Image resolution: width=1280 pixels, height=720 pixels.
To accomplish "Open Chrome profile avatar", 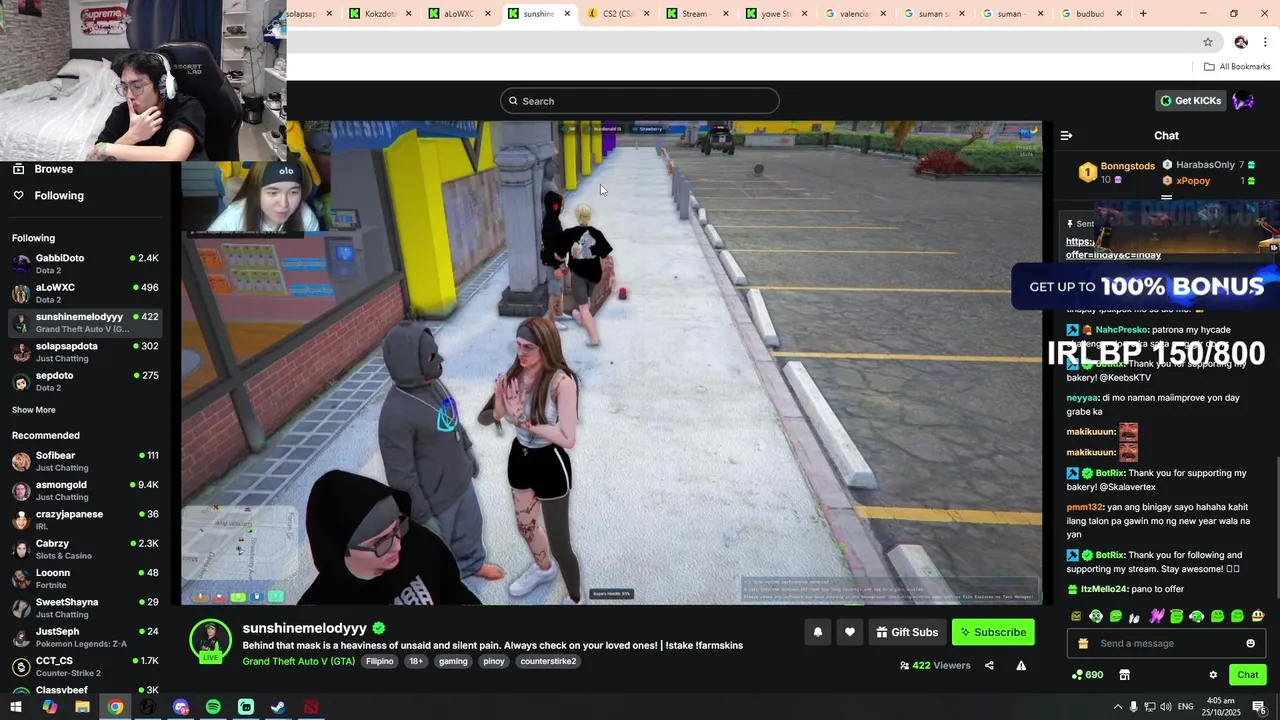I will pyautogui.click(x=1241, y=42).
